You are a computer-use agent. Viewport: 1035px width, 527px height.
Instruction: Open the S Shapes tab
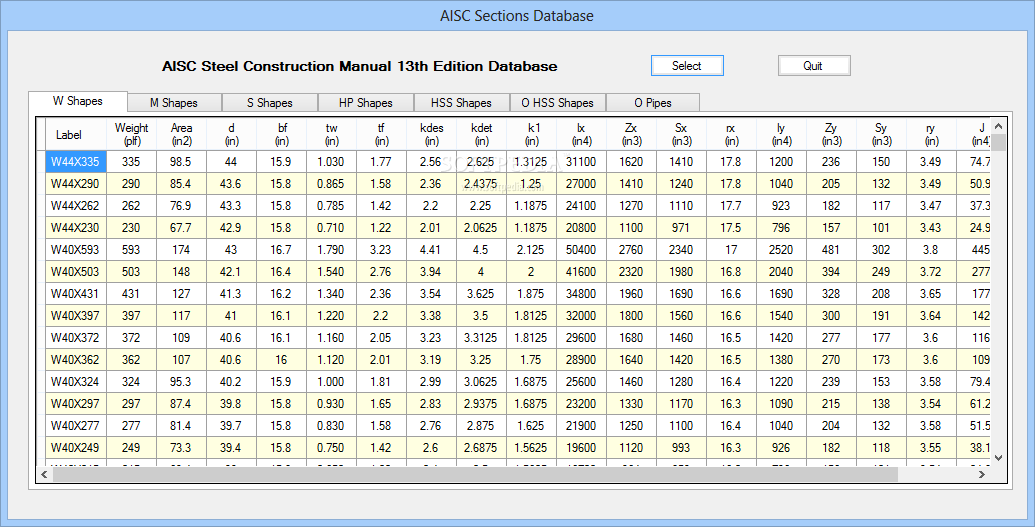tap(270, 103)
